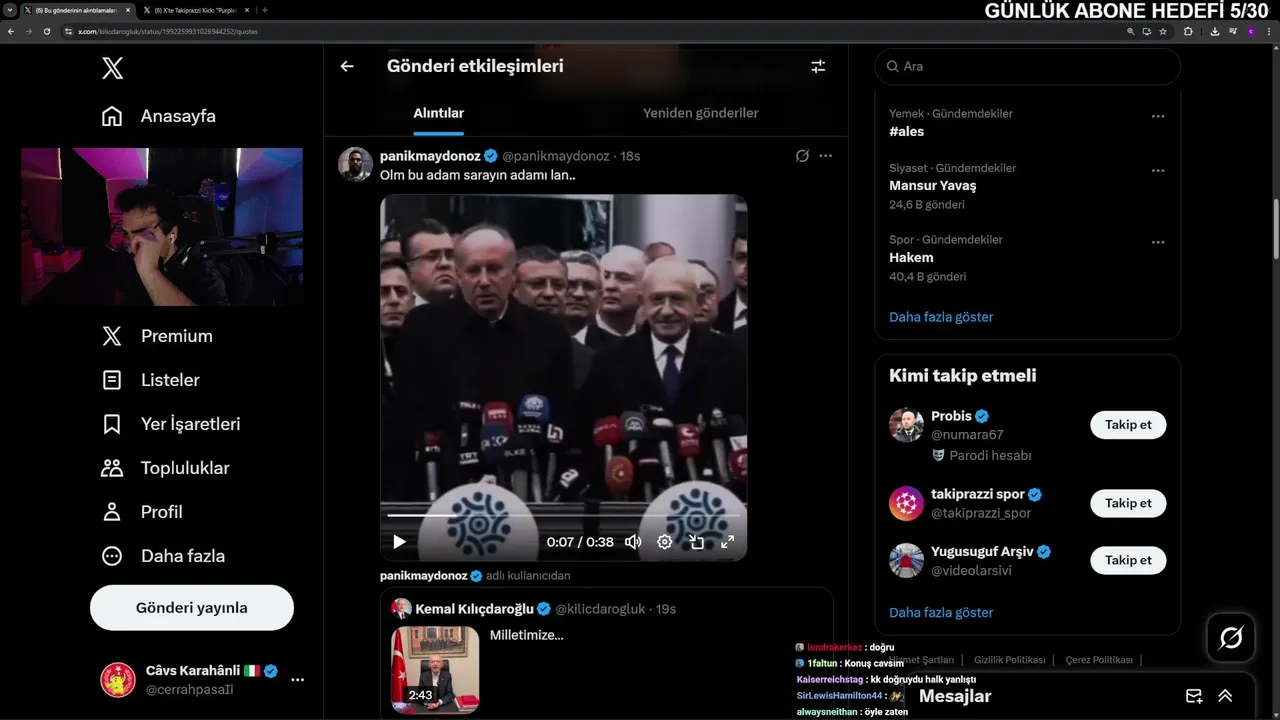The image size is (1280, 720).
Task: Open the #ales trending topic
Action: tap(906, 131)
